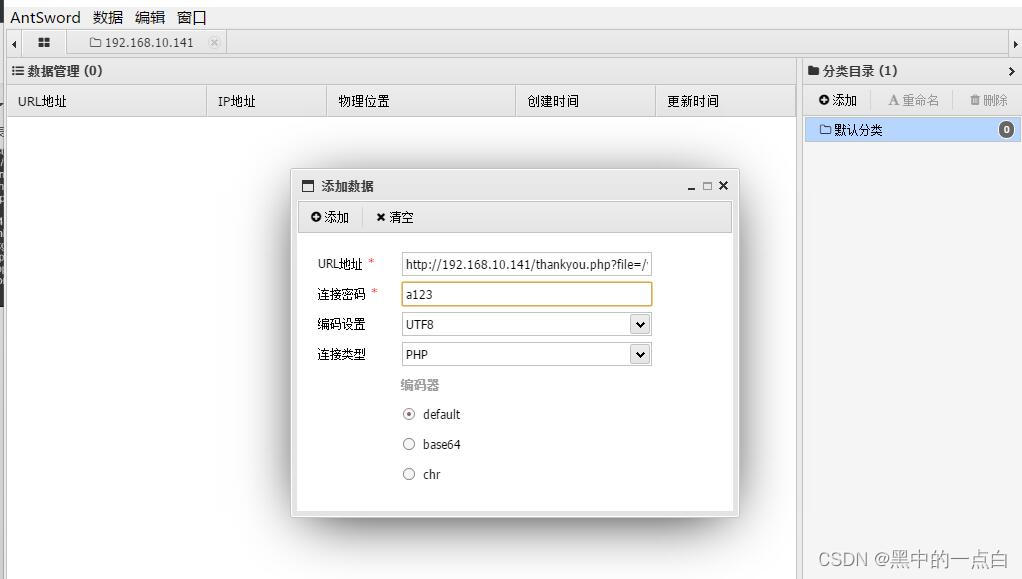The height and width of the screenshot is (579, 1022).
Task: Close the 192.168.10.141 tab
Action: [x=214, y=42]
